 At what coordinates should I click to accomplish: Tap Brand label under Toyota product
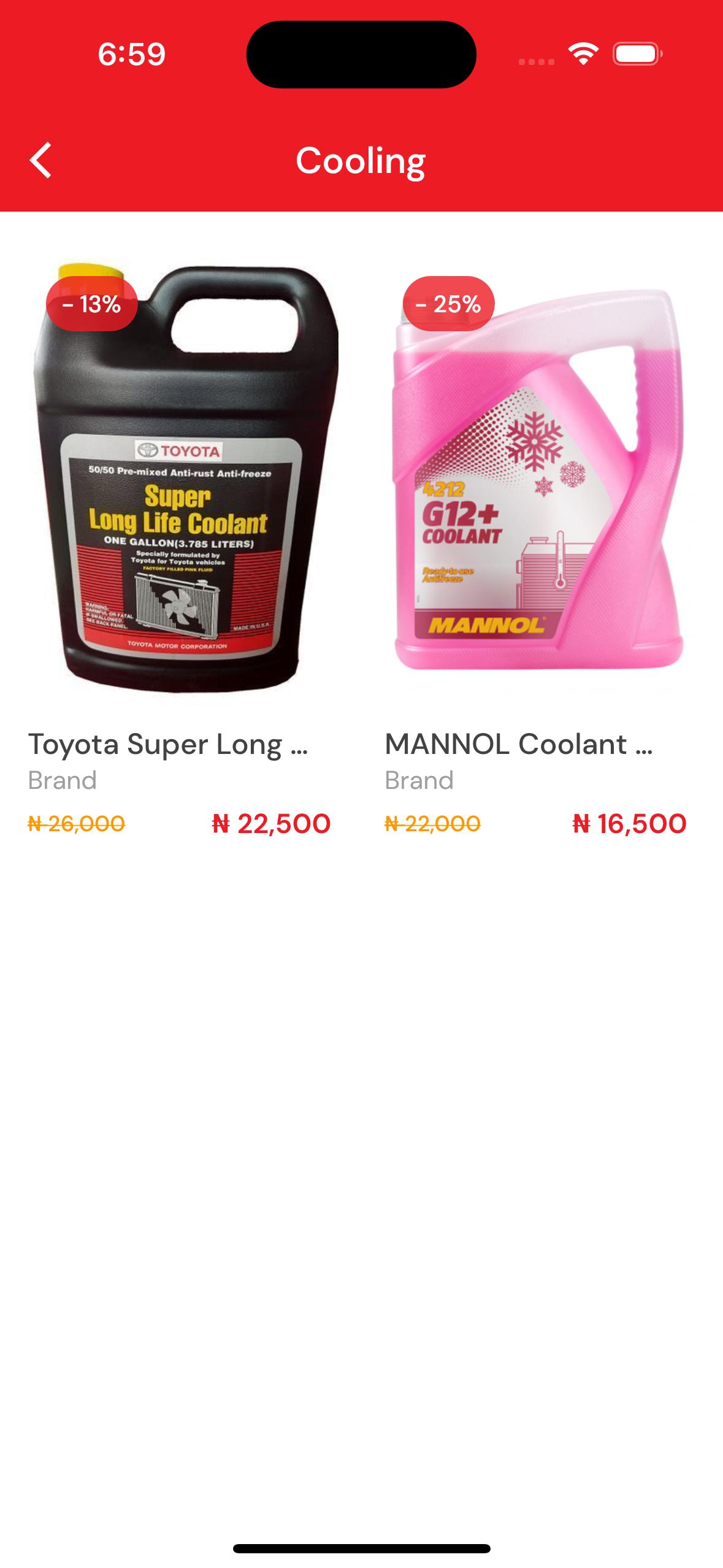63,780
